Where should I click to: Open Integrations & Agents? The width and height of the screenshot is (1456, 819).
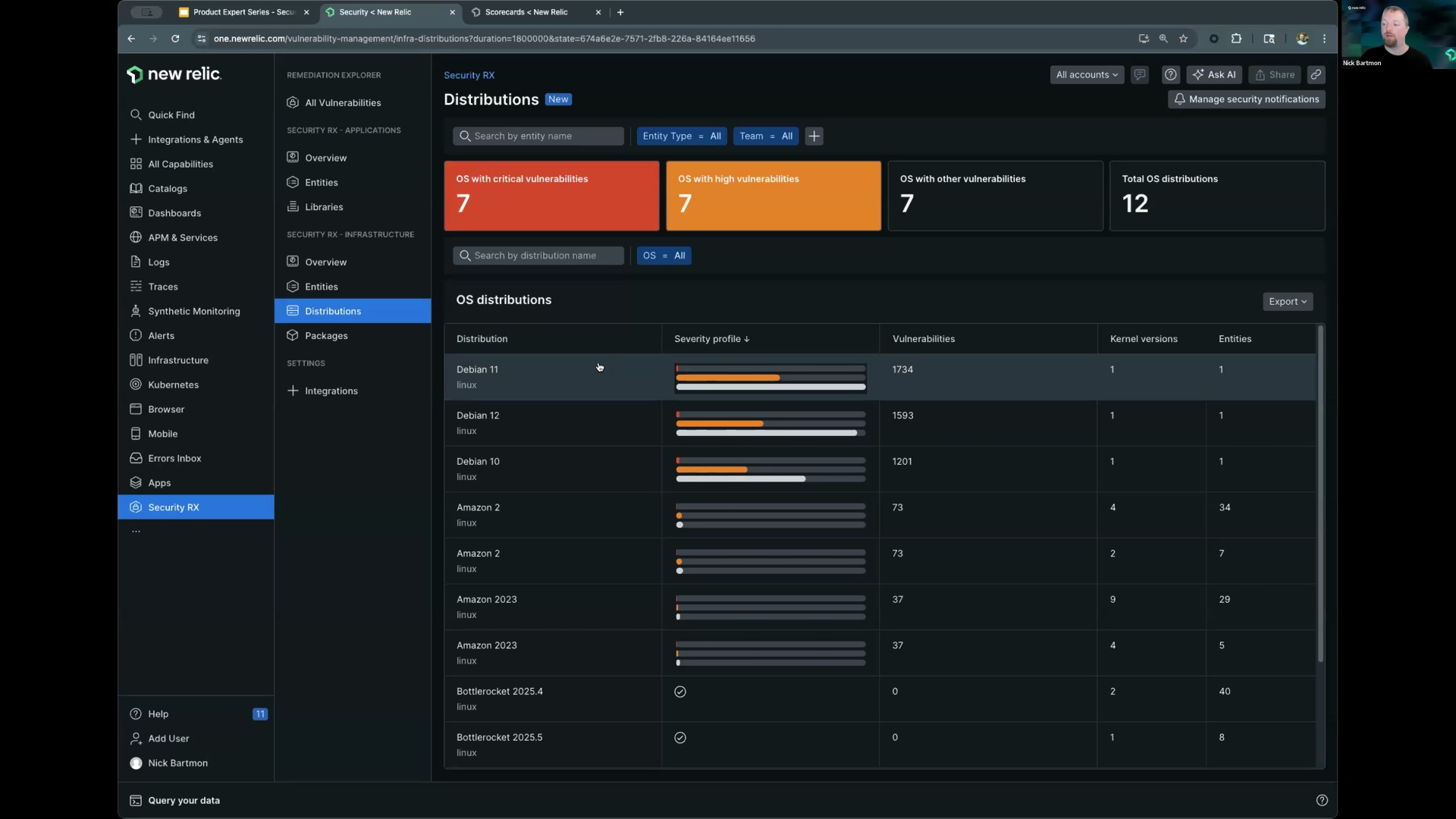pos(195,140)
